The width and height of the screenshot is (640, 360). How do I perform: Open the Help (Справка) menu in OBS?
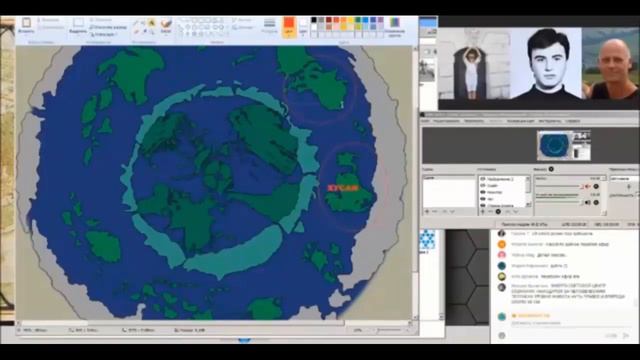pyautogui.click(x=573, y=121)
